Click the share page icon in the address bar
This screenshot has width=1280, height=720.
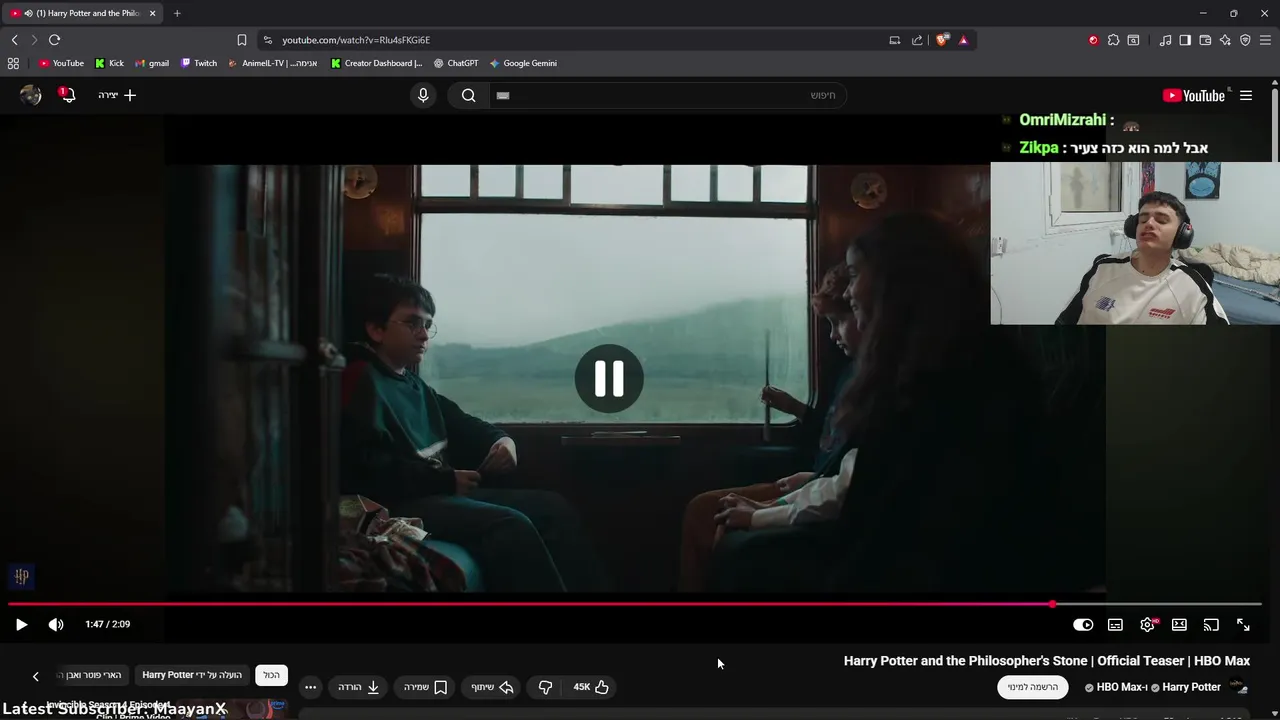tap(917, 40)
